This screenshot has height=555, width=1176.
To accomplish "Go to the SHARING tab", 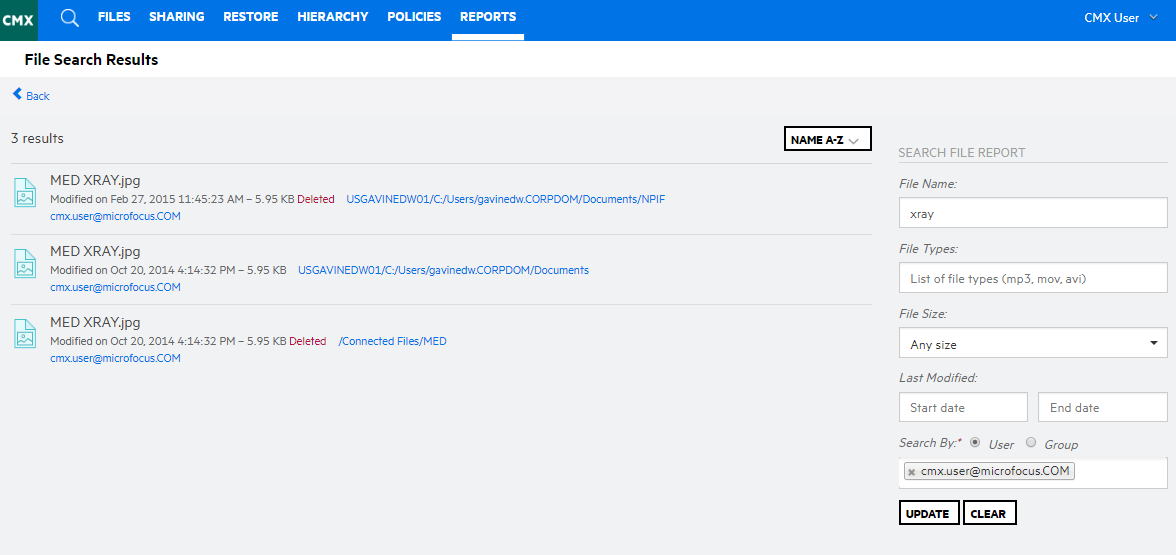I will pos(176,16).
